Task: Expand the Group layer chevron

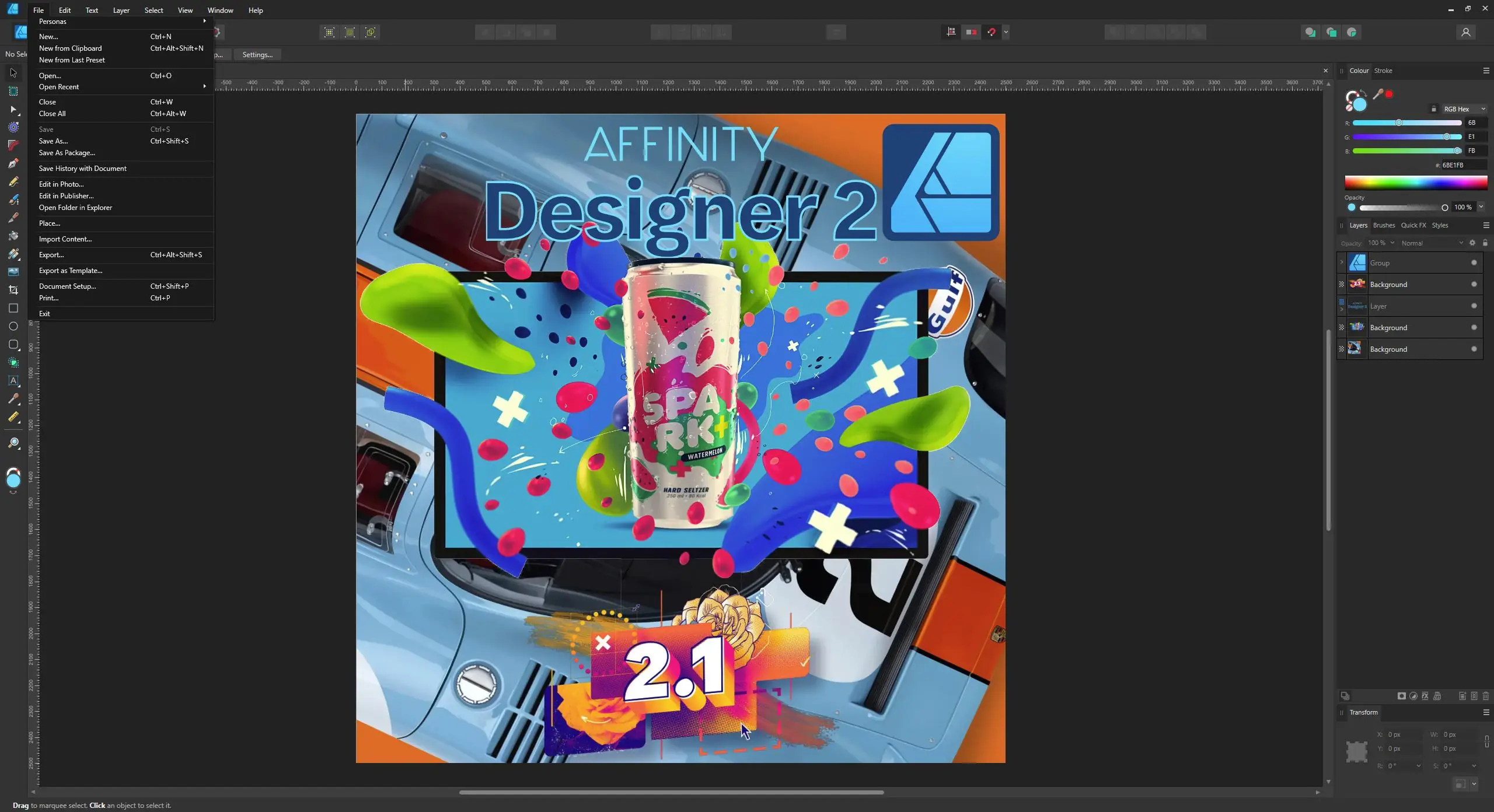Action: click(x=1341, y=262)
